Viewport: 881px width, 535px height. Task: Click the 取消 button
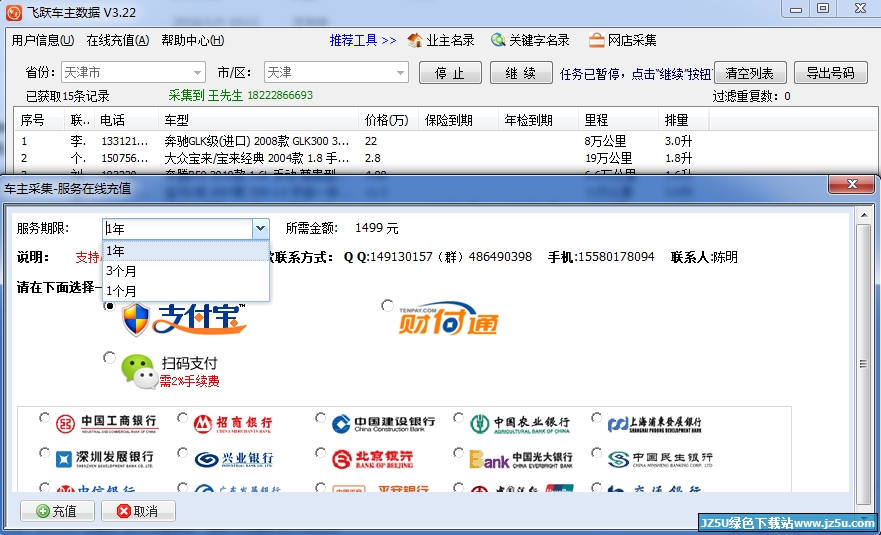point(138,511)
